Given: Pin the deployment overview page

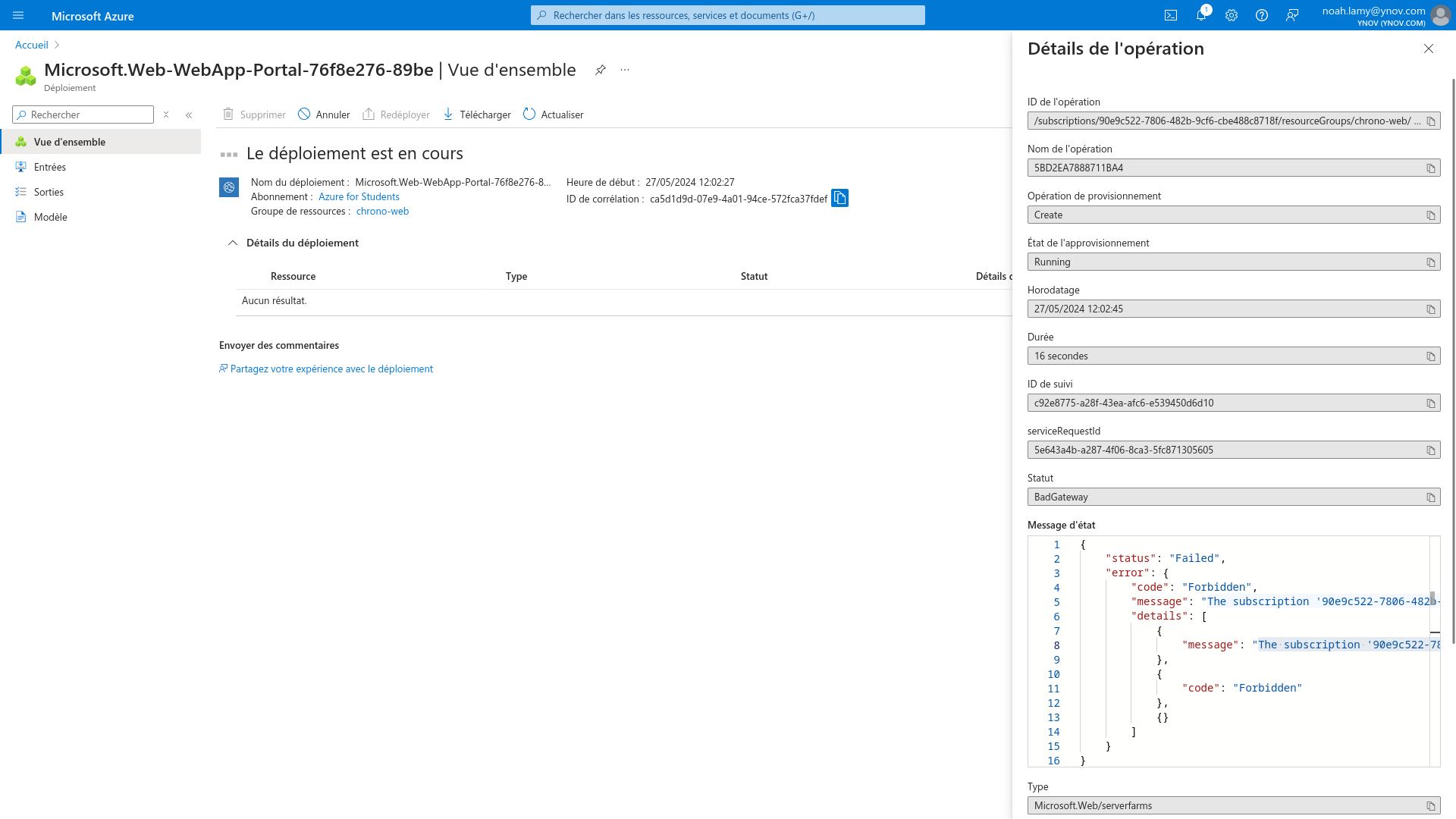Looking at the screenshot, I should coord(600,69).
